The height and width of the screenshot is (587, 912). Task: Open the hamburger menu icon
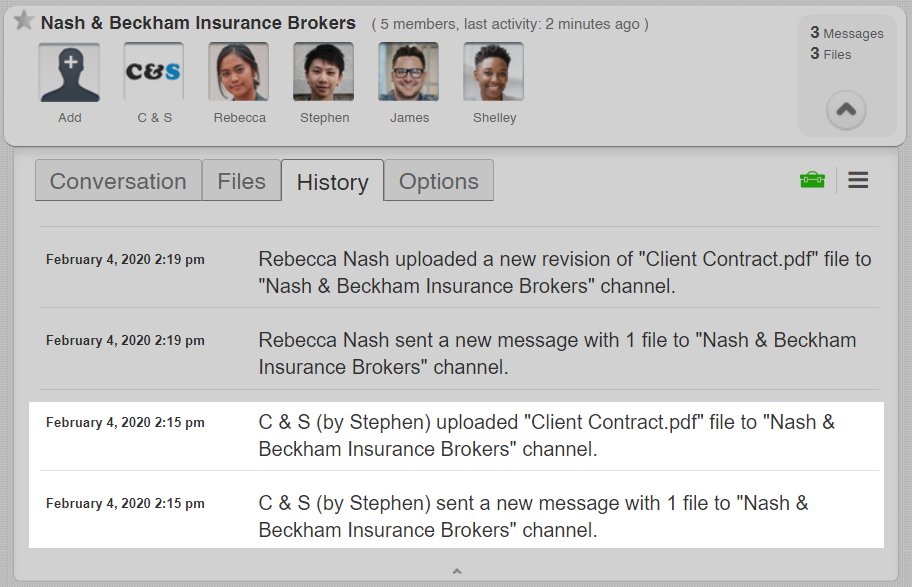[858, 180]
